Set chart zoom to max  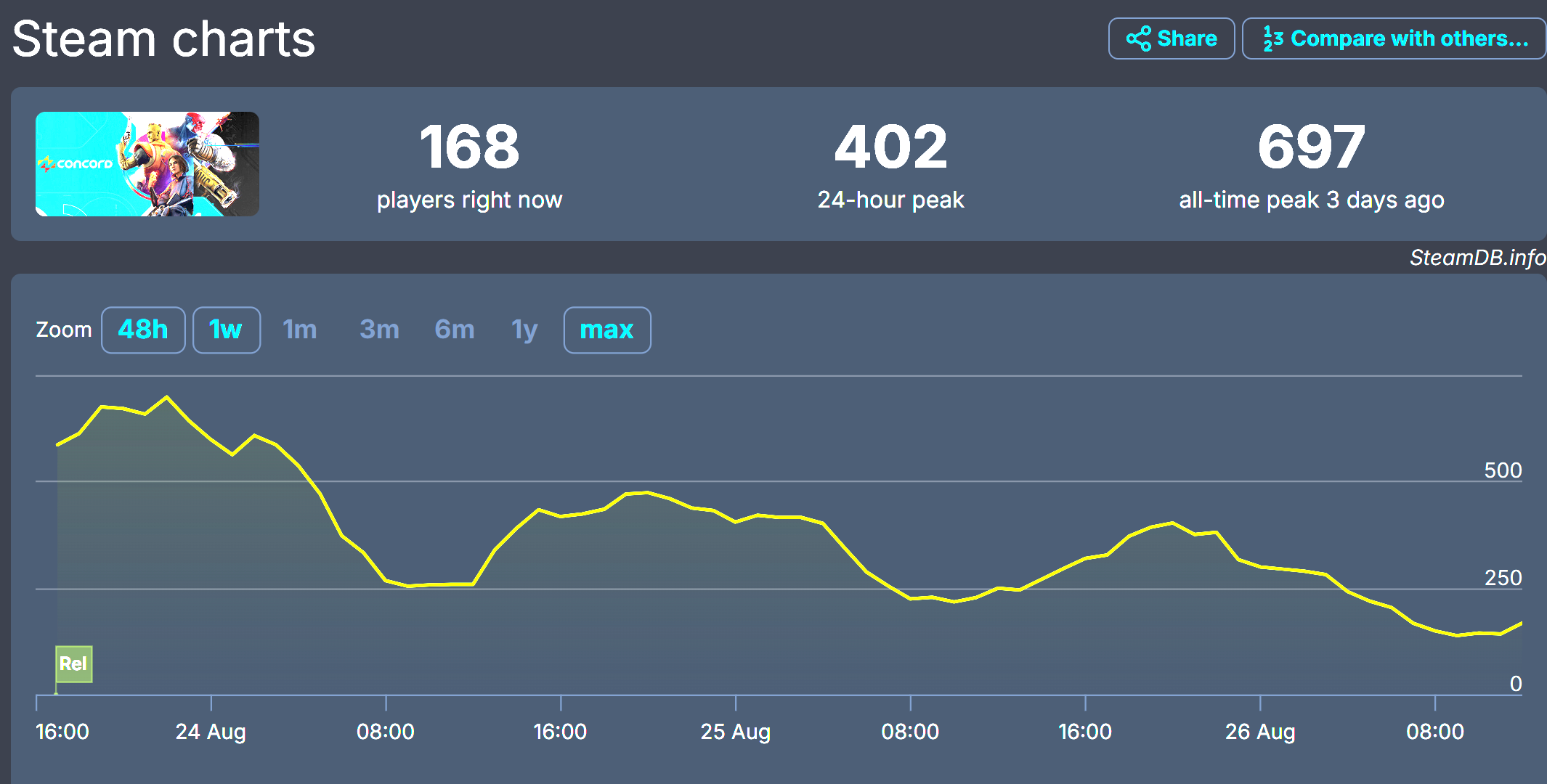point(606,330)
